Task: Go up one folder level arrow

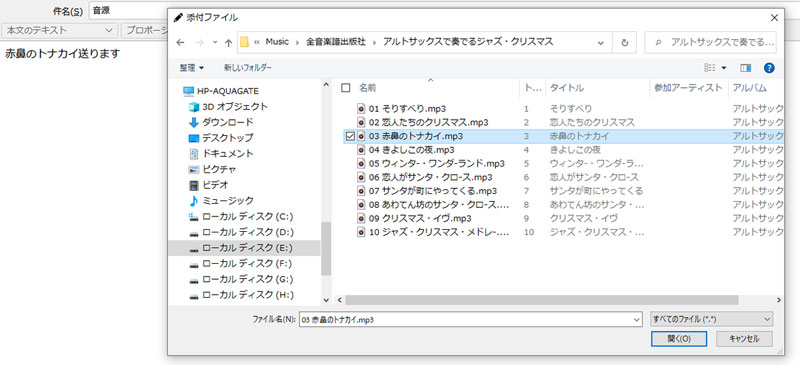Action: (x=228, y=43)
